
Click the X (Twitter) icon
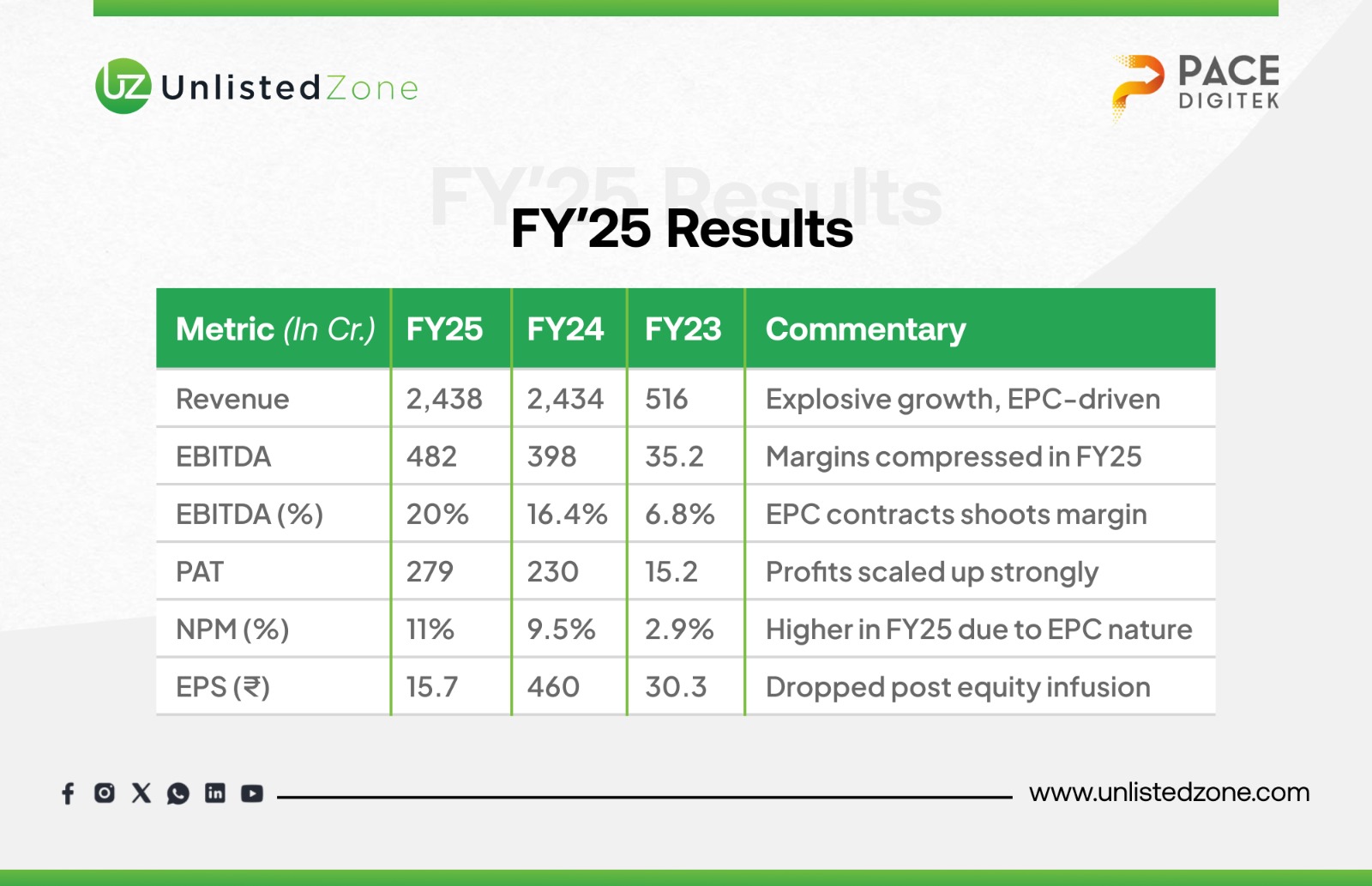(141, 793)
